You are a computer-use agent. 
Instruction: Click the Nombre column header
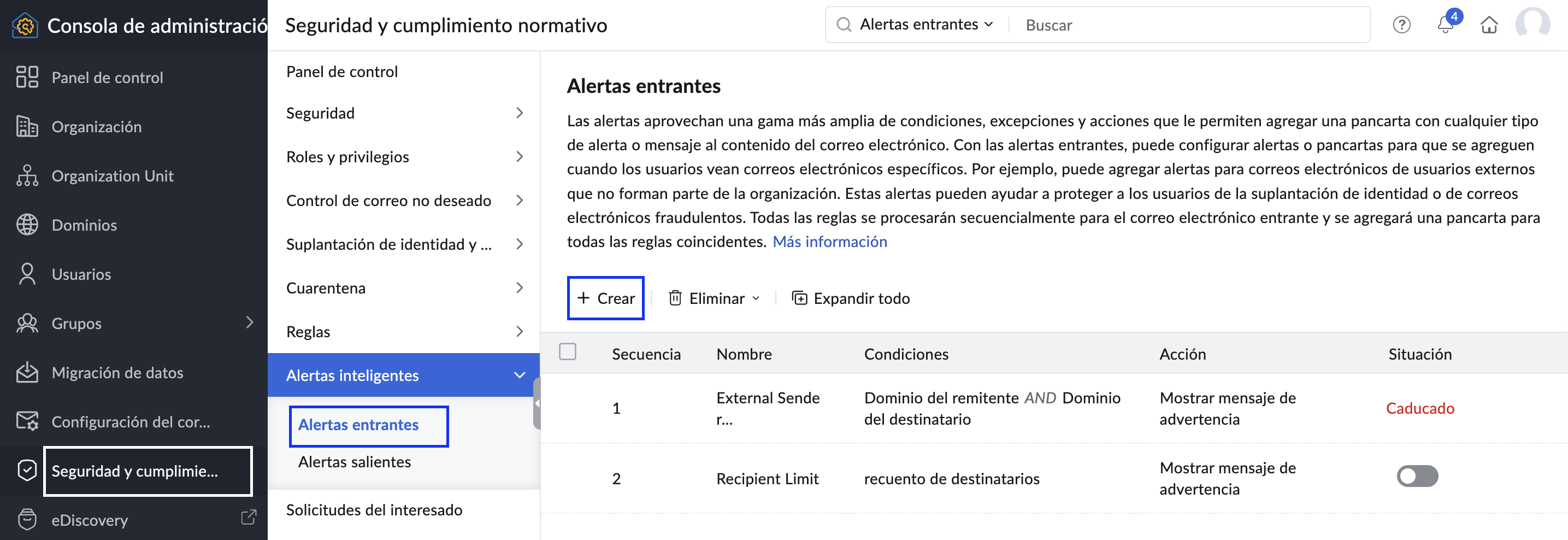click(x=744, y=354)
